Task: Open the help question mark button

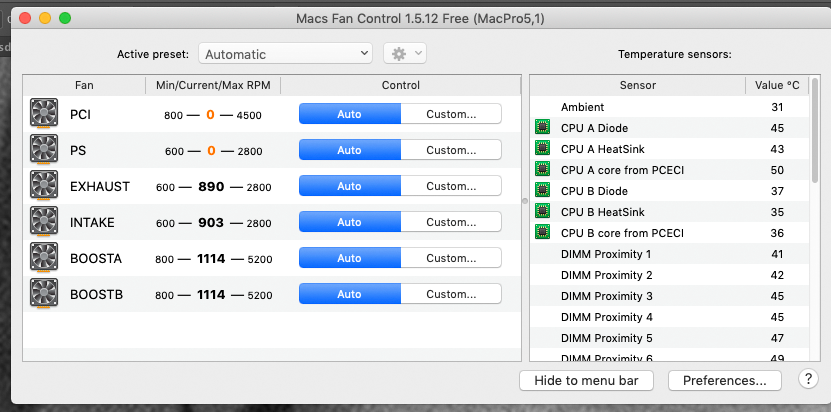Action: tap(808, 379)
